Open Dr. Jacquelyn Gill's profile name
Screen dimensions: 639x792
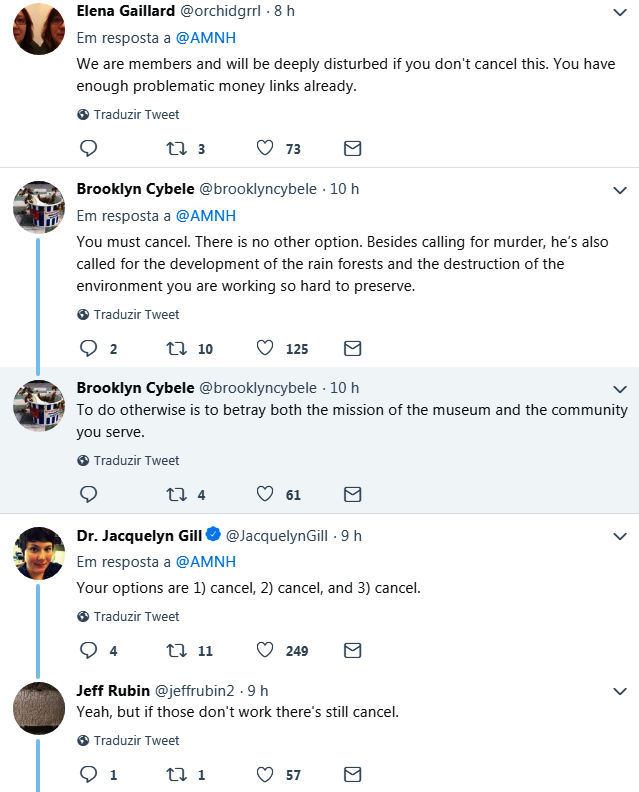pos(140,535)
